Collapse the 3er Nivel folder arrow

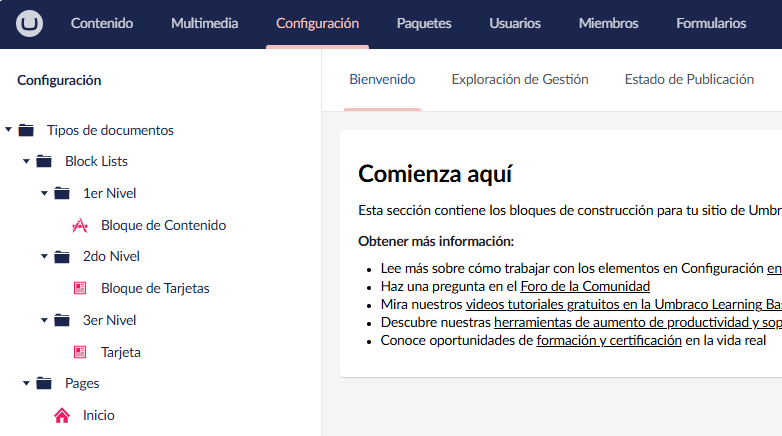pos(44,320)
